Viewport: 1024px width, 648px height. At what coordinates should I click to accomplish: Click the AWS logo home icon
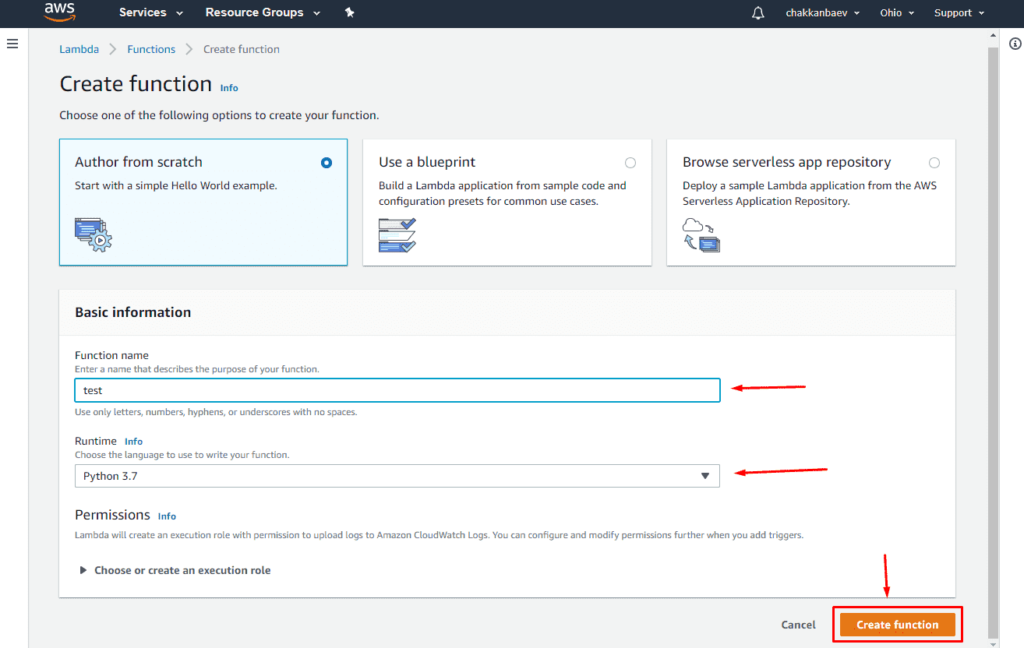click(x=60, y=13)
